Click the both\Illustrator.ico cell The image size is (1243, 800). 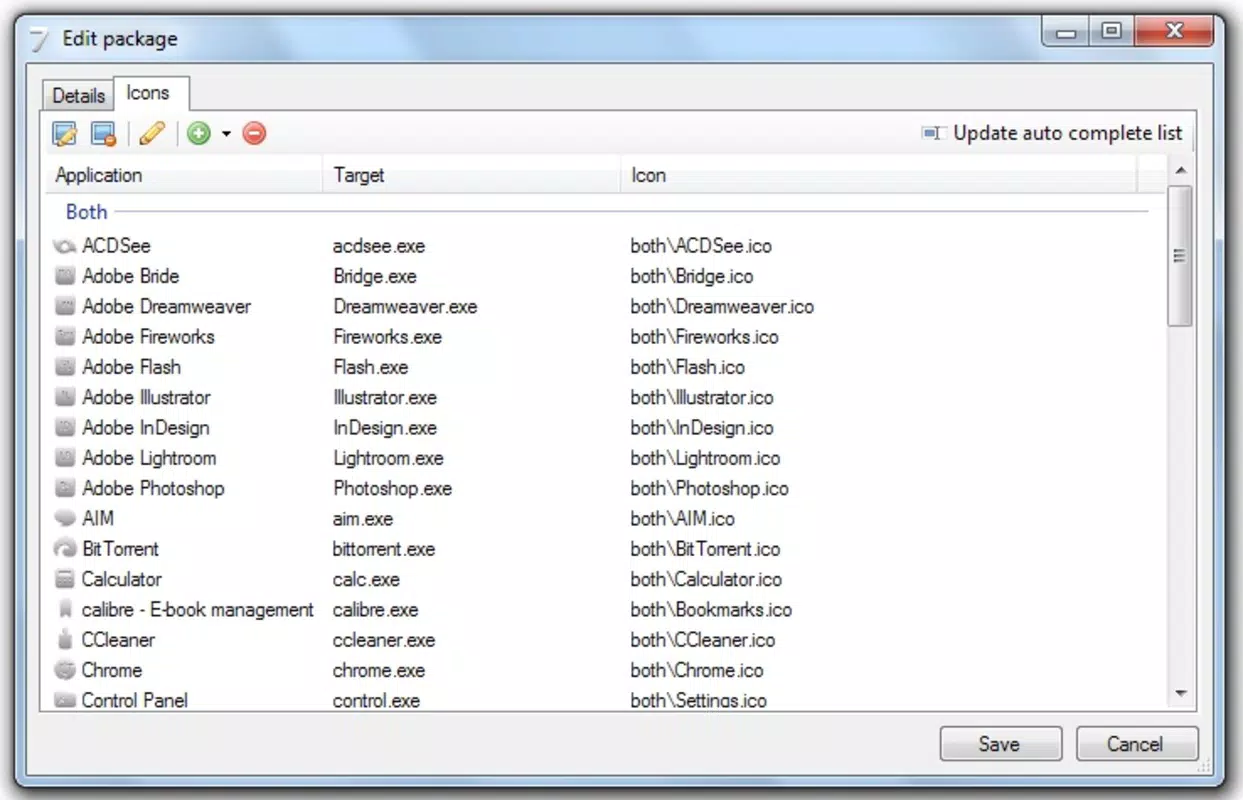702,397
